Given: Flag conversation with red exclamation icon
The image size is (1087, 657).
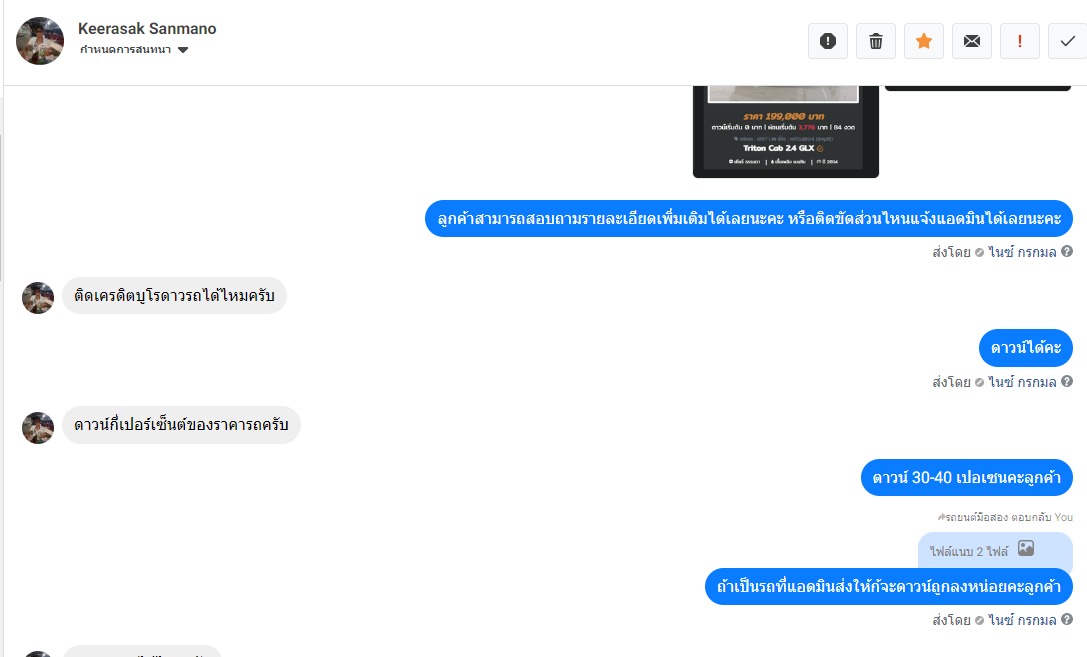Looking at the screenshot, I should pyautogui.click(x=1020, y=41).
